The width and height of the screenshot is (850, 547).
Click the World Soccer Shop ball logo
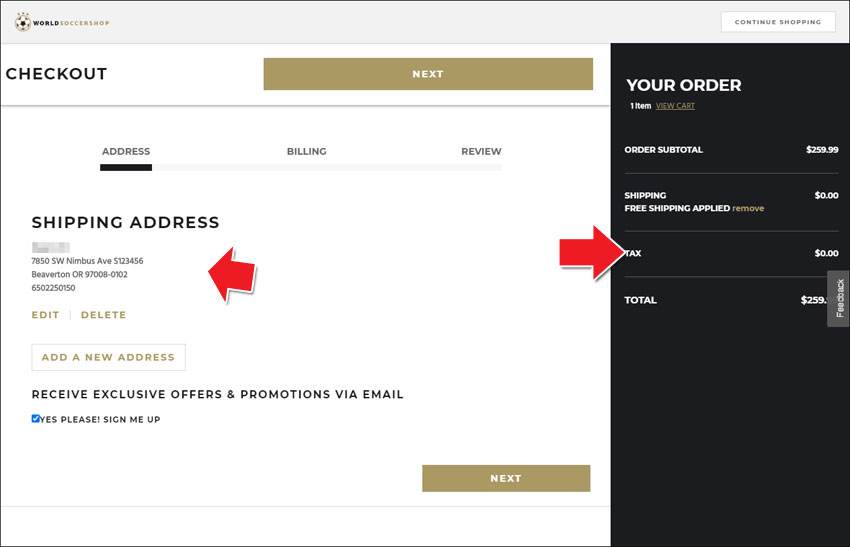tap(23, 22)
